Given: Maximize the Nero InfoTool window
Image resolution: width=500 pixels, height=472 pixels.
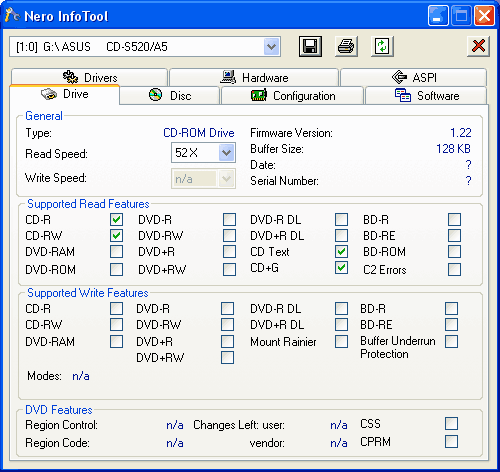Looking at the screenshot, I should click(461, 16).
